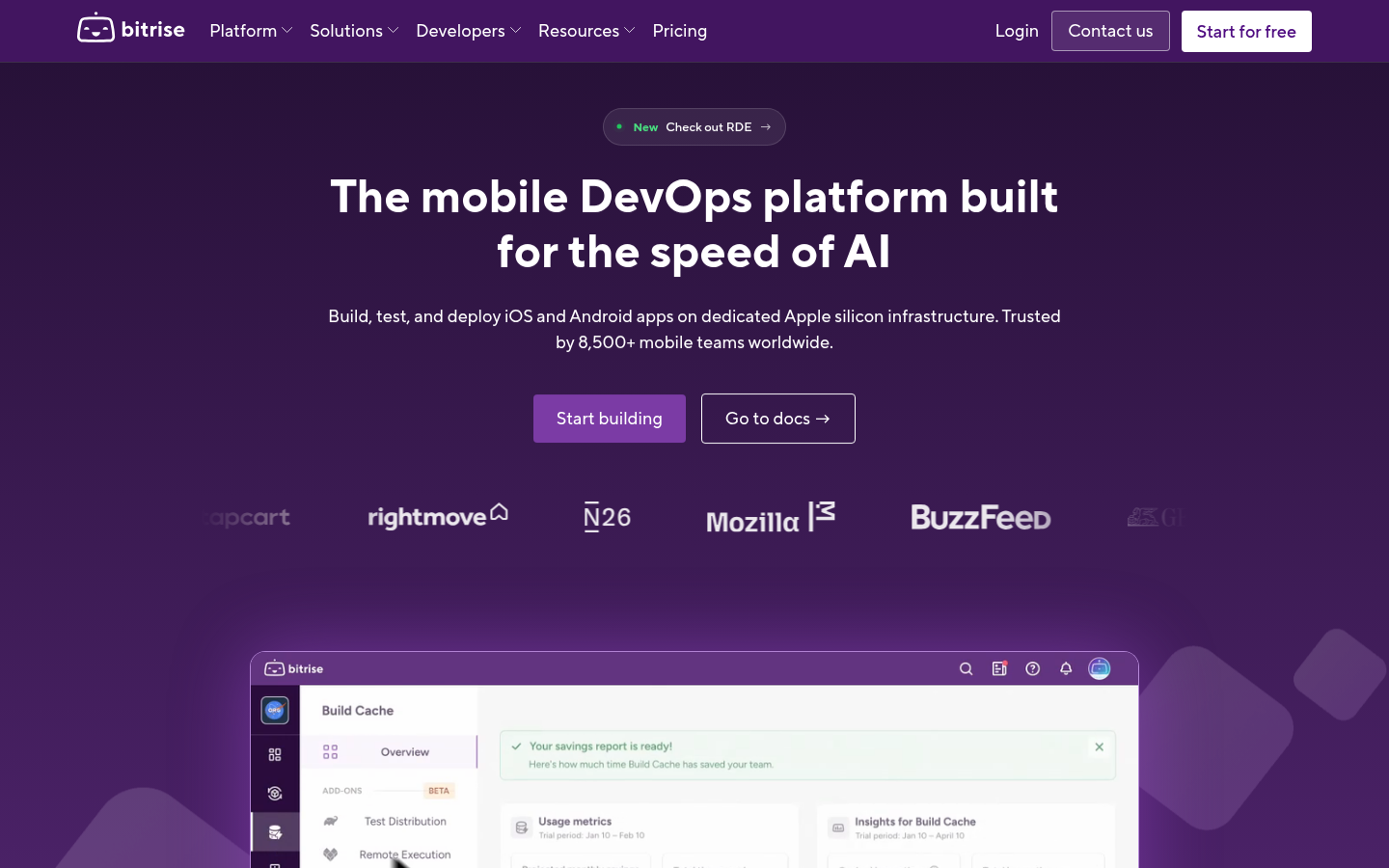The height and width of the screenshot is (868, 1389).
Task: Click the ORG workspace icon in sidebar
Action: 275,710
